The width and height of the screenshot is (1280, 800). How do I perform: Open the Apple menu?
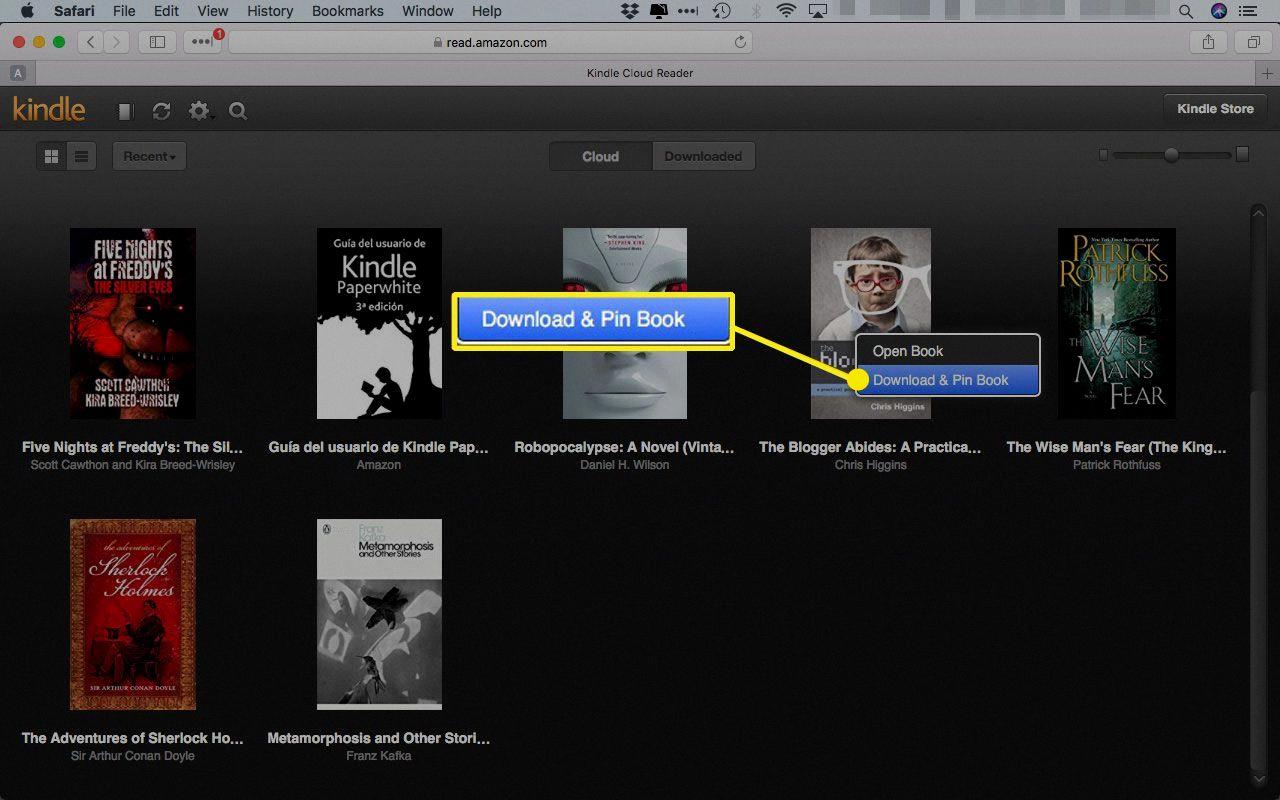coord(27,11)
